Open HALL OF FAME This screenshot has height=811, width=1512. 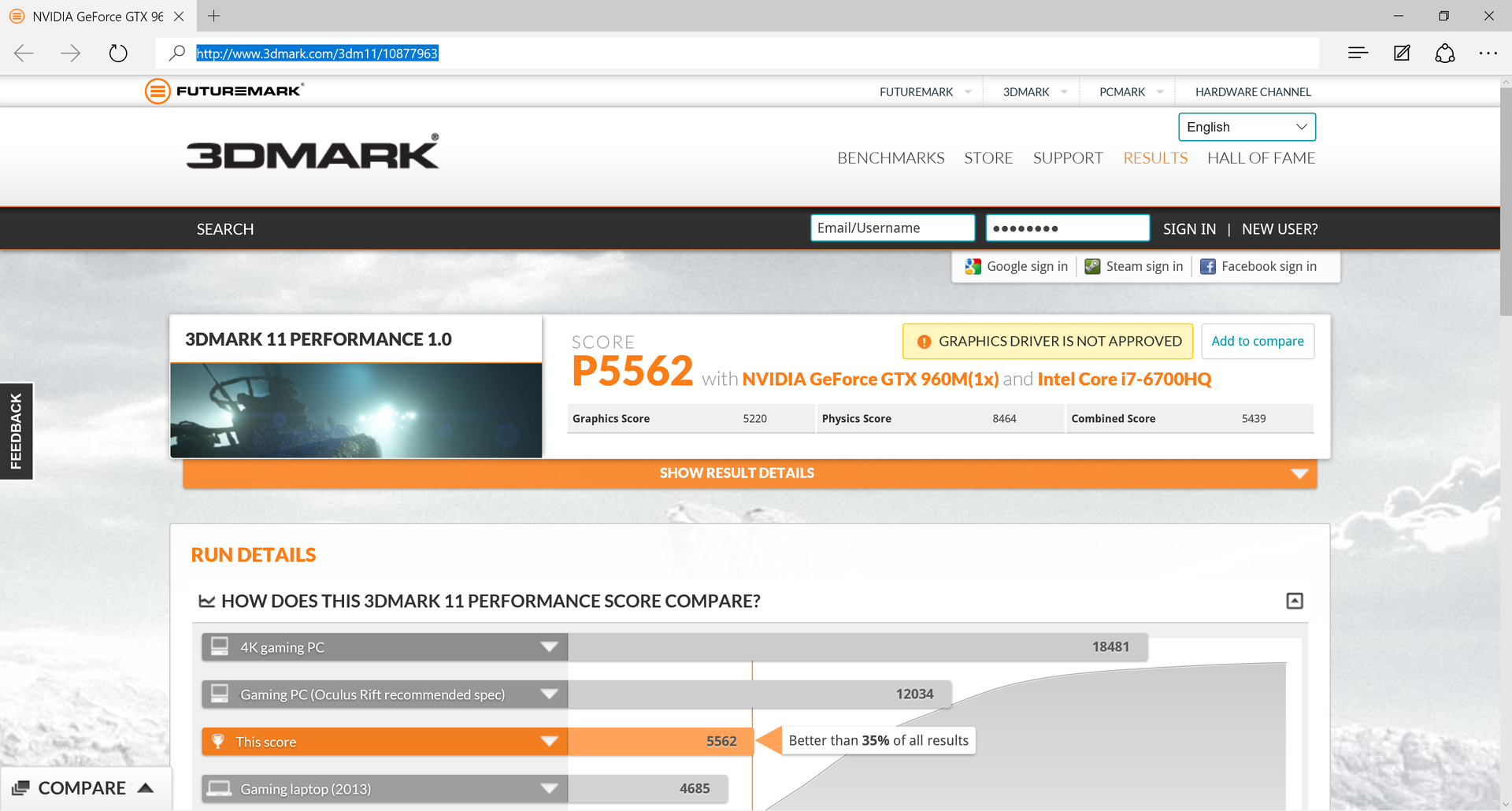point(1261,158)
